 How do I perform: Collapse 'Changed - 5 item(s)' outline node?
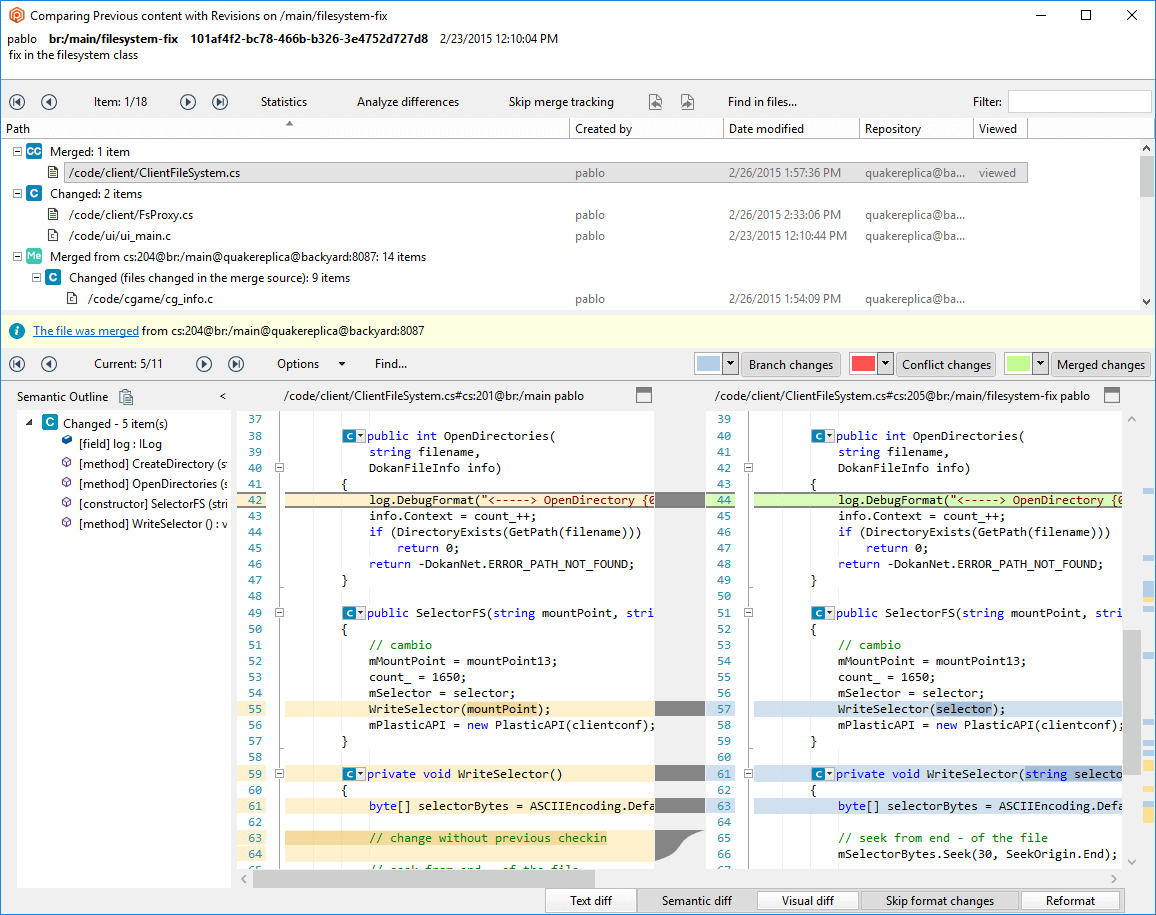[29, 423]
